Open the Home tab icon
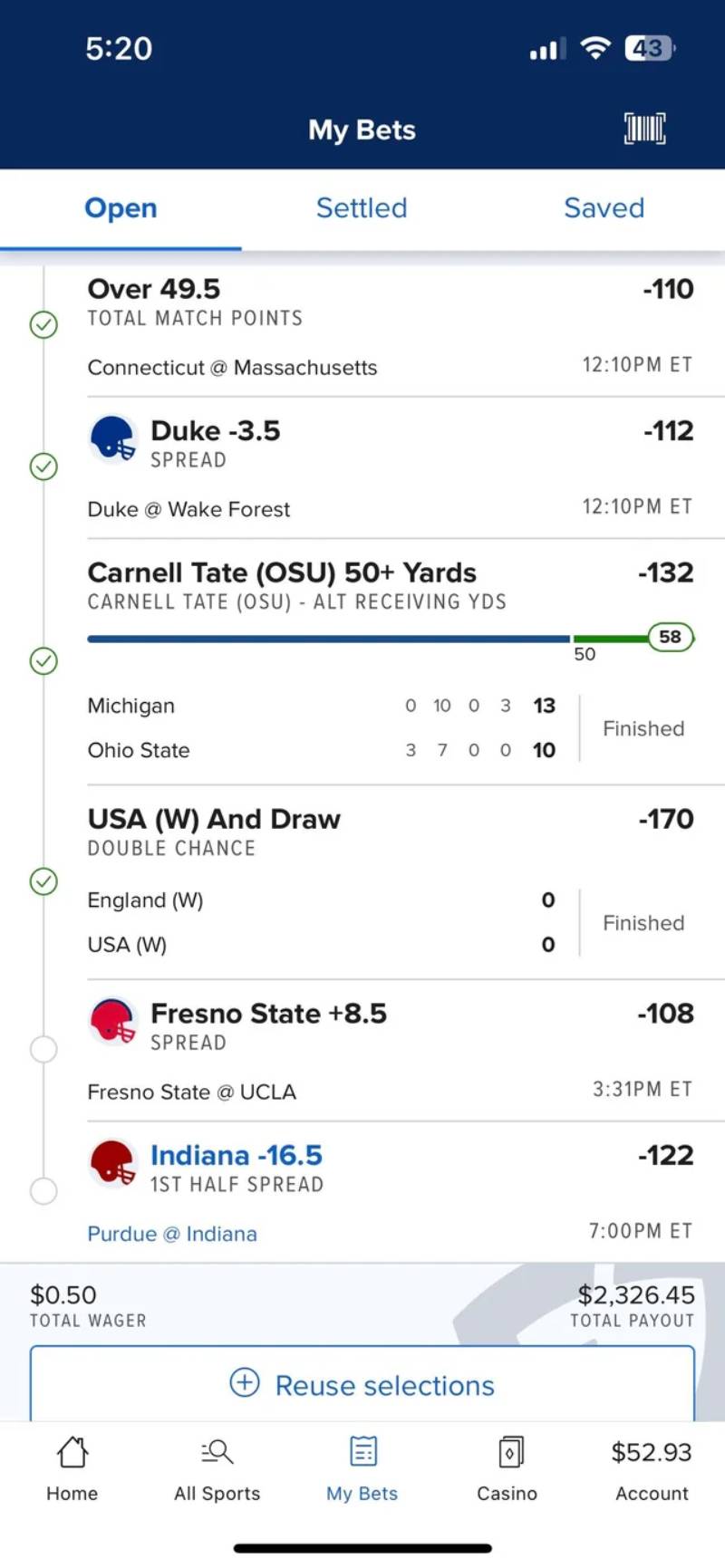 [x=72, y=1452]
